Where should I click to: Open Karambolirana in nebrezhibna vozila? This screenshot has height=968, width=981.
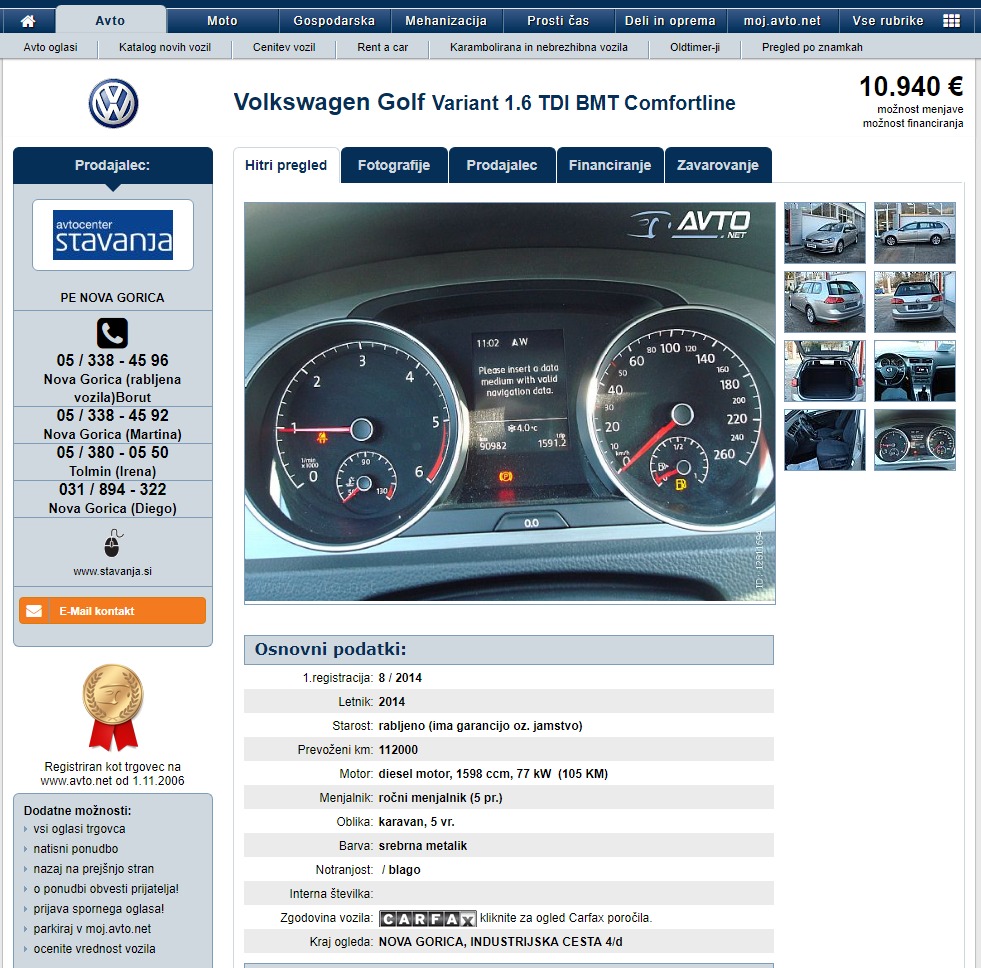539,47
